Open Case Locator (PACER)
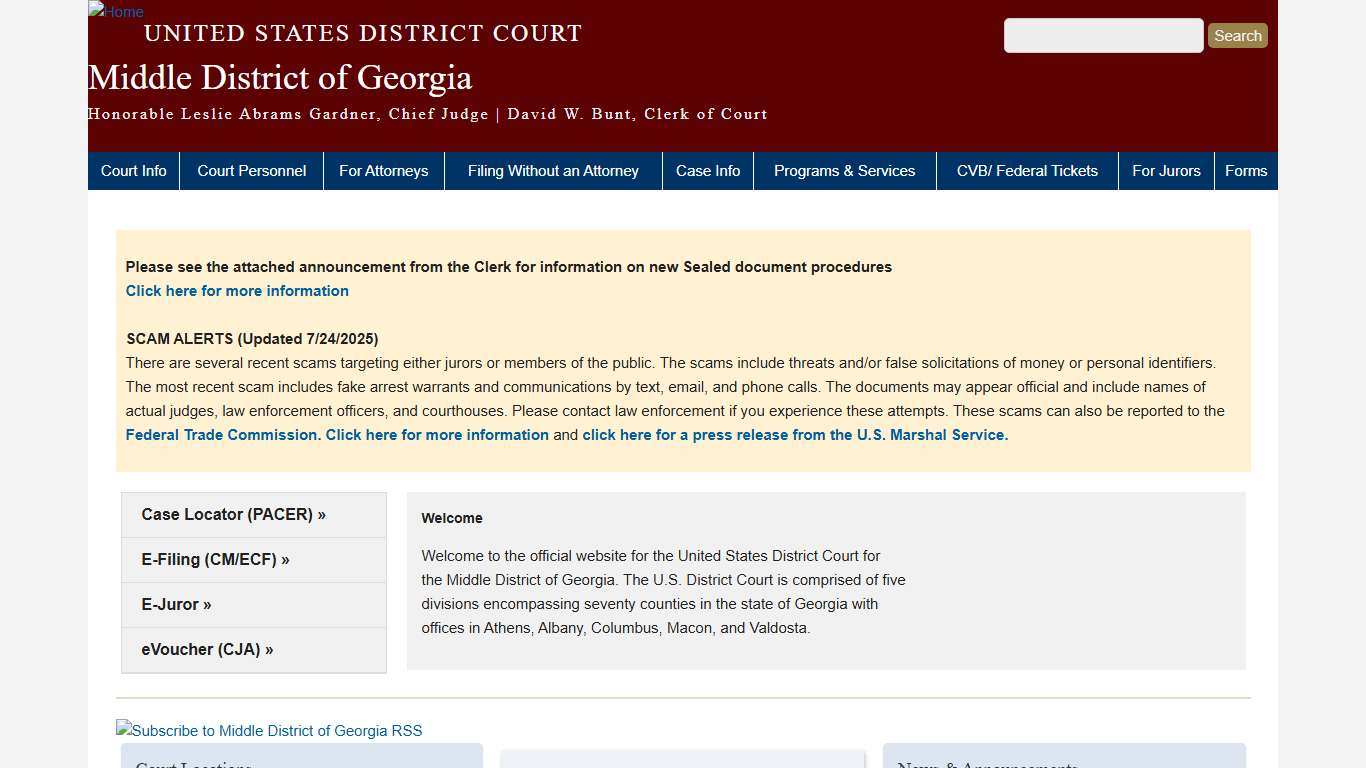Screen dimensions: 1366x768 233,514
